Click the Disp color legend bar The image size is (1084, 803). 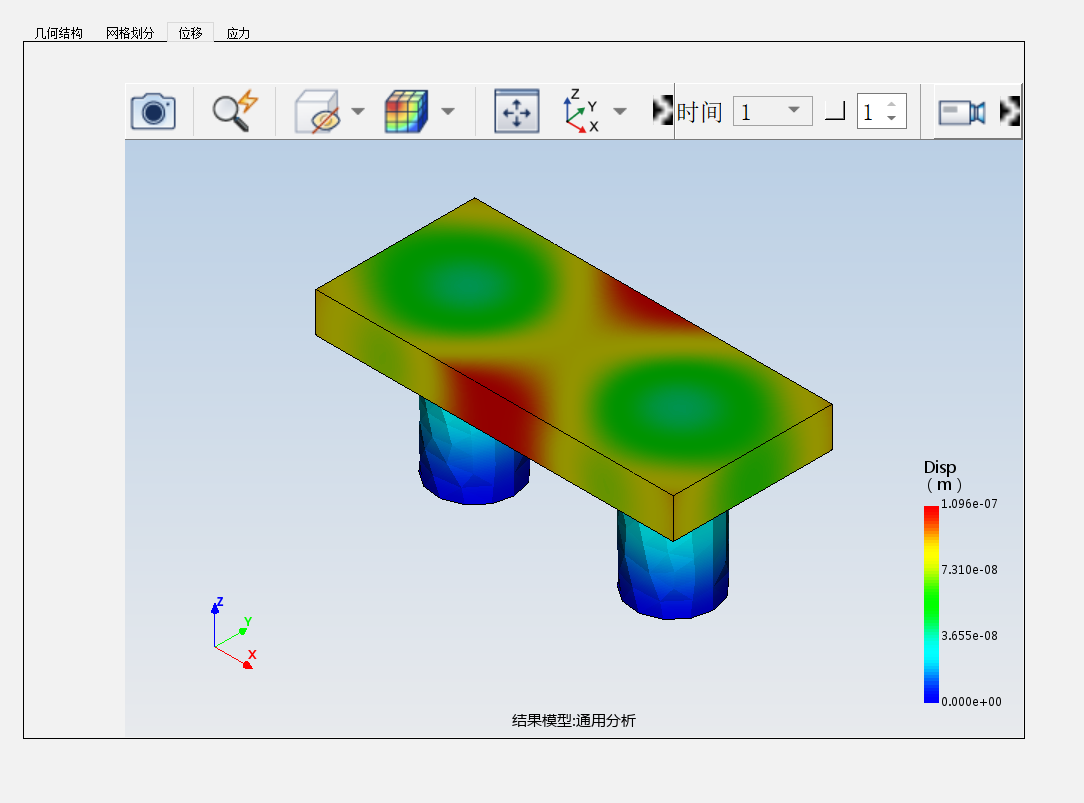tap(931, 604)
